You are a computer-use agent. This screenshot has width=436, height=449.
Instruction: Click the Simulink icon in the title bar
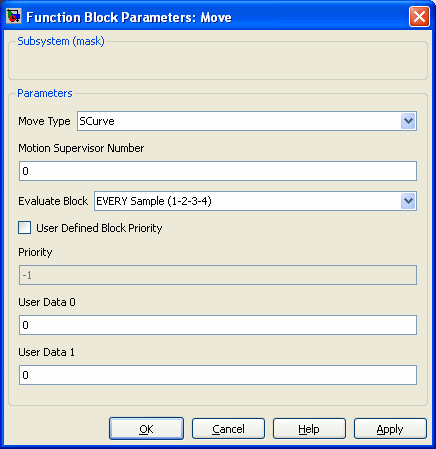point(14,16)
